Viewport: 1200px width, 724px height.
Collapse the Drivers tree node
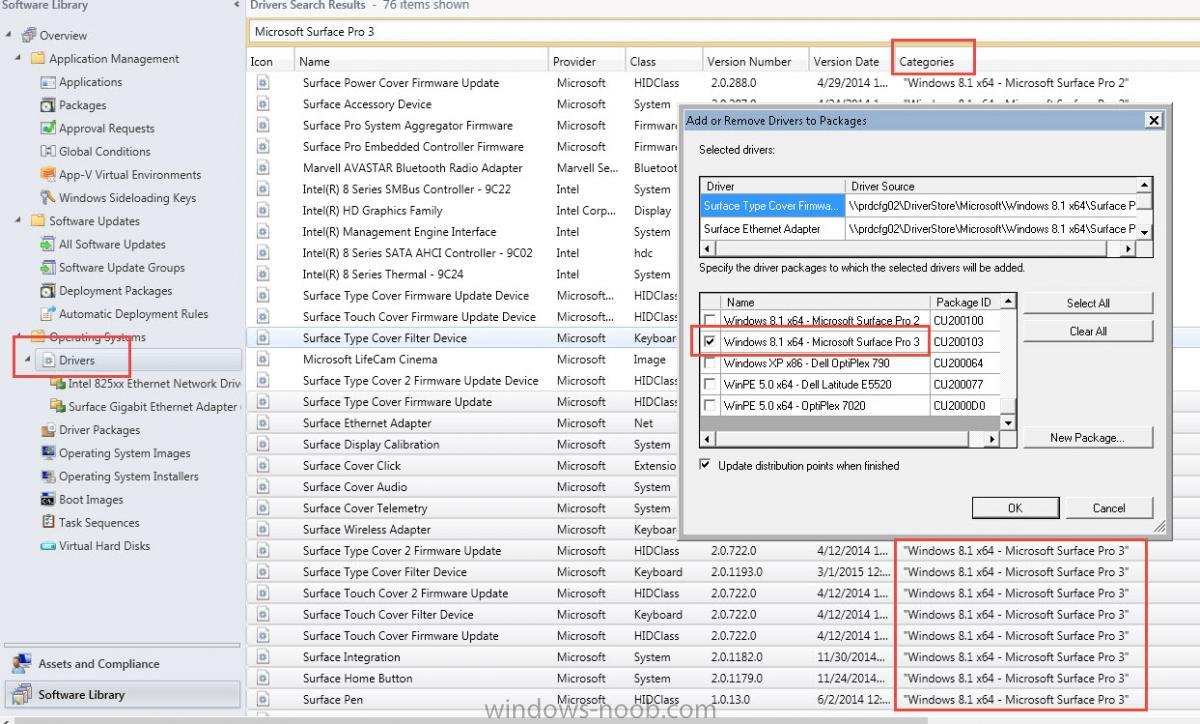pyautogui.click(x=28, y=360)
